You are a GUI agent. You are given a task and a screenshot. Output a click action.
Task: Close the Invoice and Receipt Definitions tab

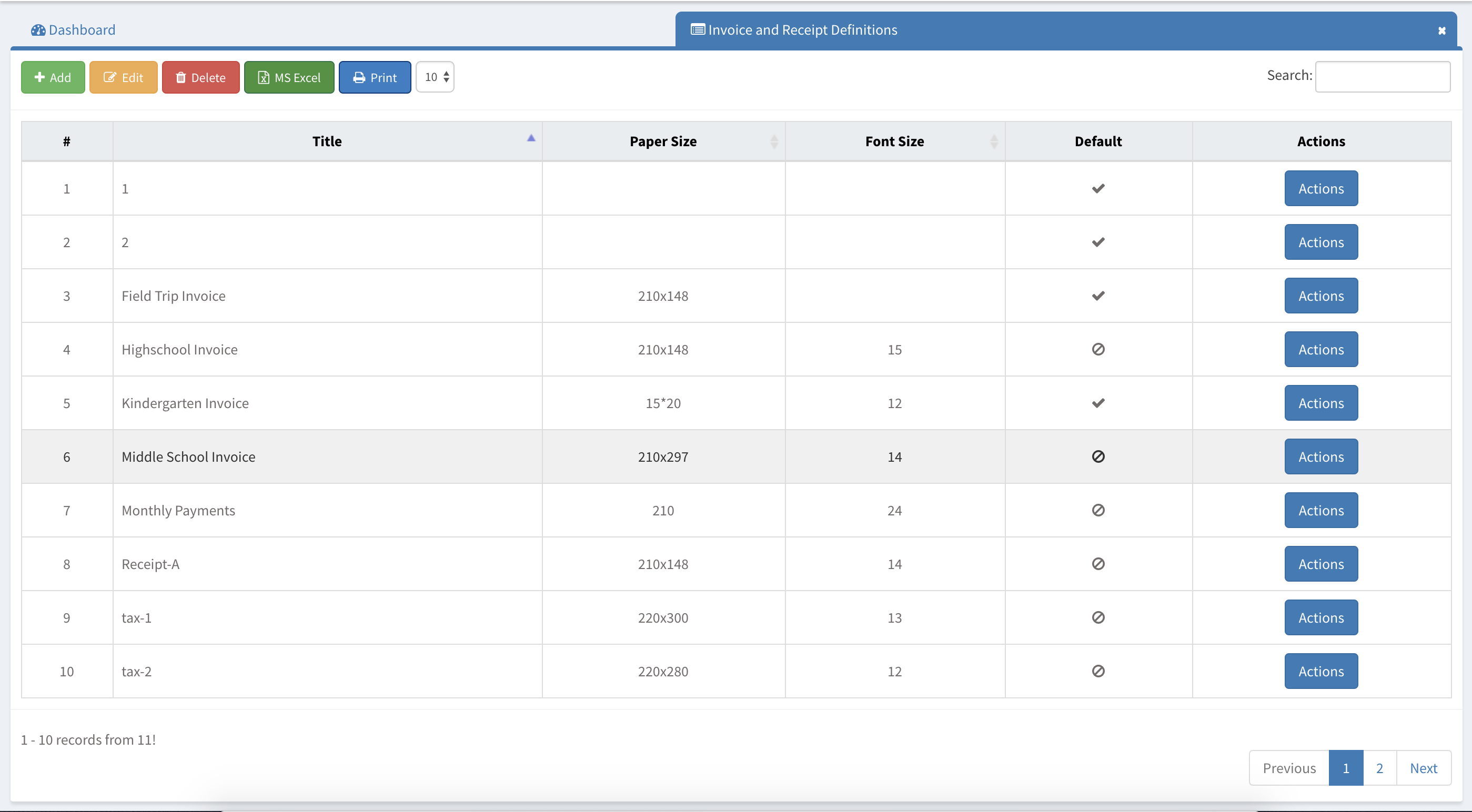(x=1441, y=31)
